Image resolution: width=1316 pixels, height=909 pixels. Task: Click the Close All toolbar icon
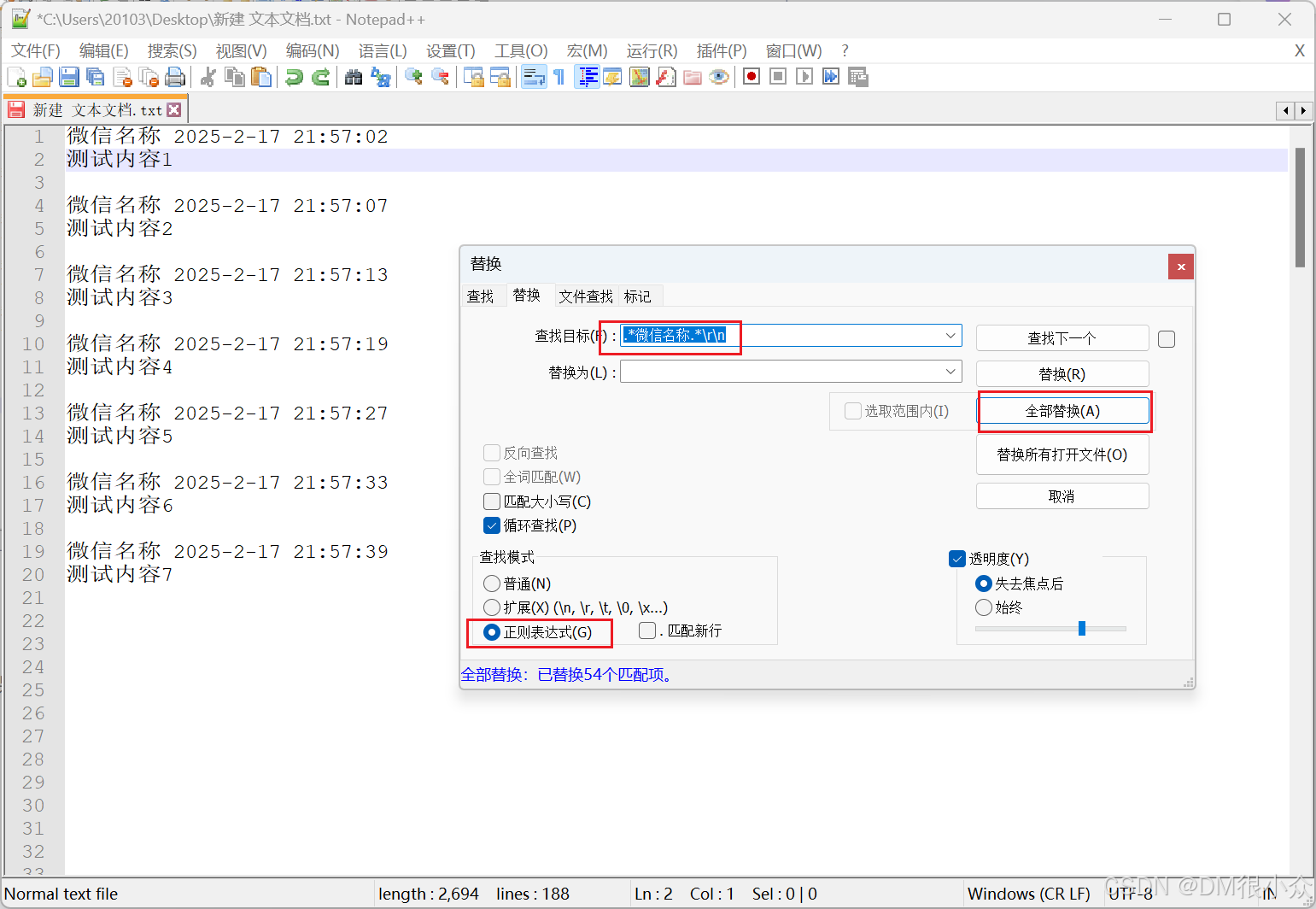point(149,77)
